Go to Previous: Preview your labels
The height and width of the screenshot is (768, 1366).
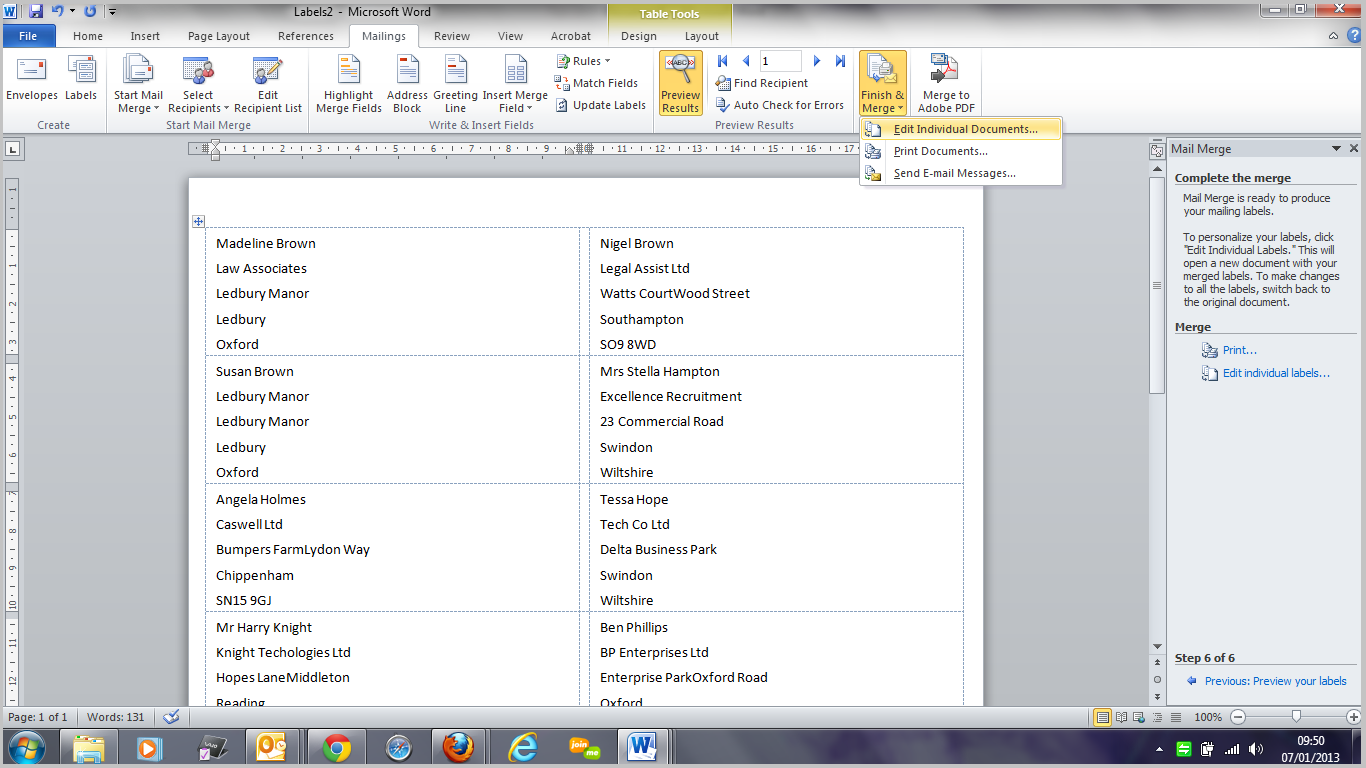(x=1275, y=681)
